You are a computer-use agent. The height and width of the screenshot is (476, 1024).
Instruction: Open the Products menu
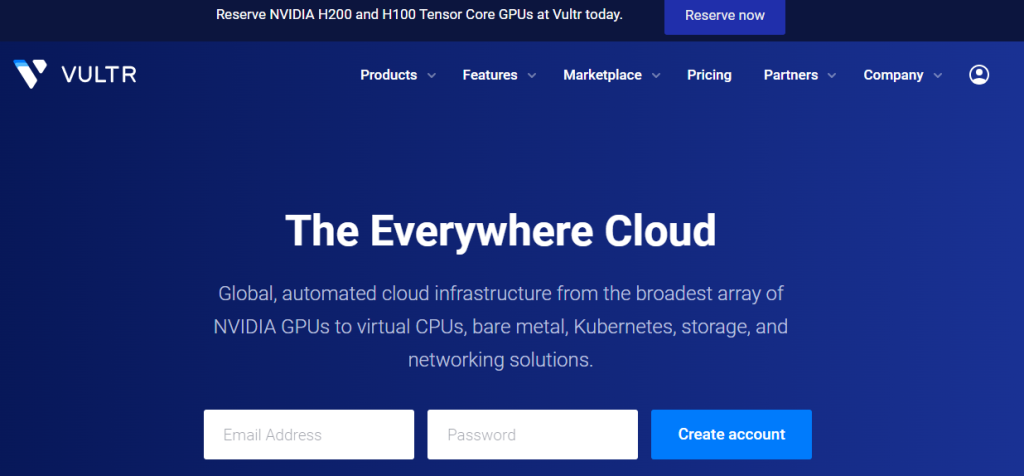389,75
